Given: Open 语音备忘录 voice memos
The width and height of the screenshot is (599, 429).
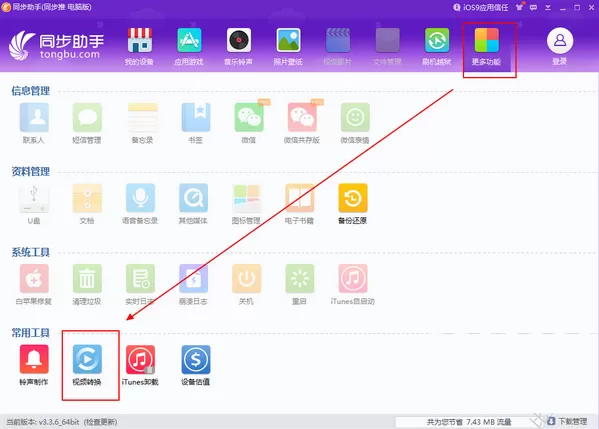Looking at the screenshot, I should click(x=140, y=204).
